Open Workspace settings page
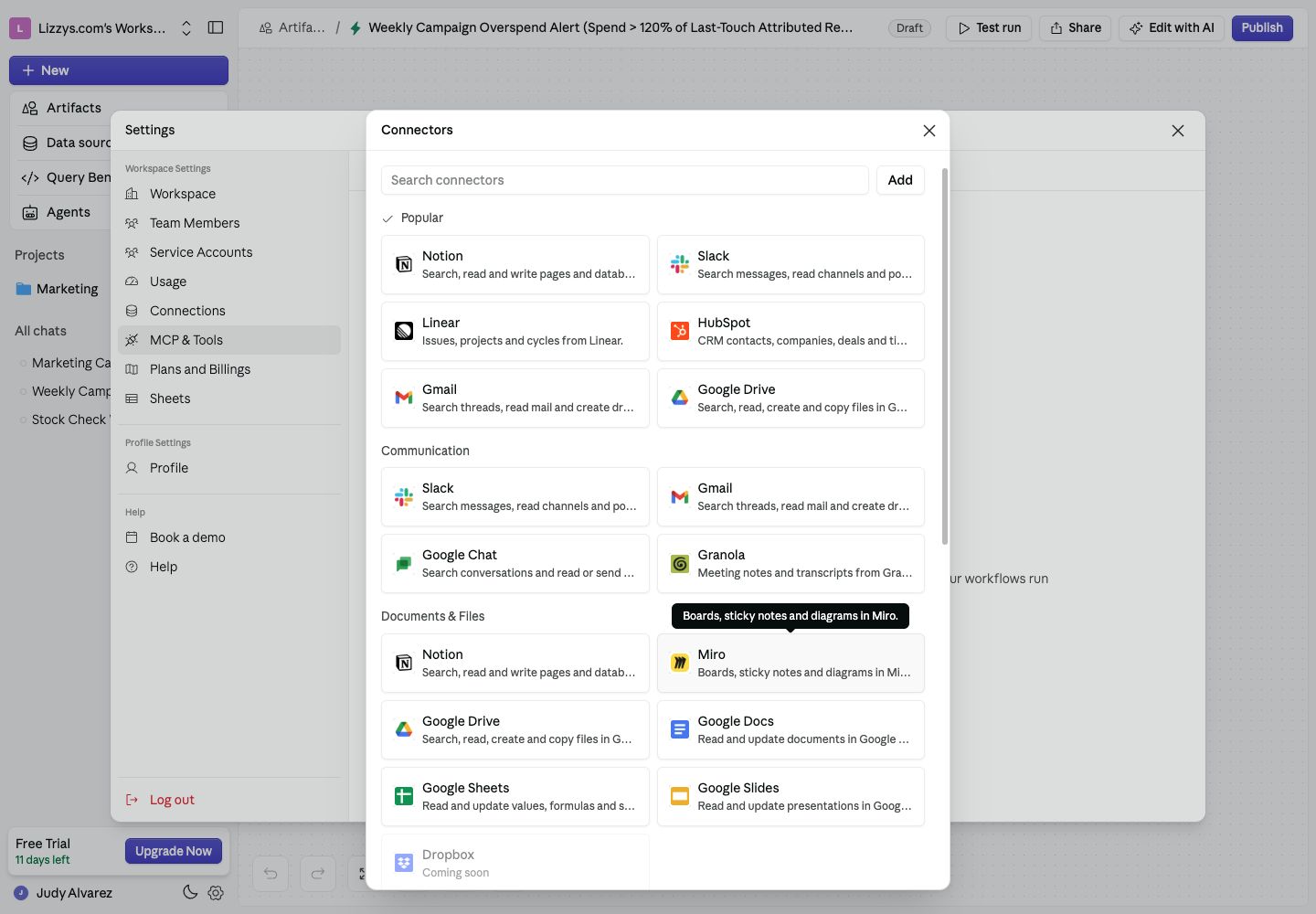Screen dimensions: 1316x914 pos(229,194)
